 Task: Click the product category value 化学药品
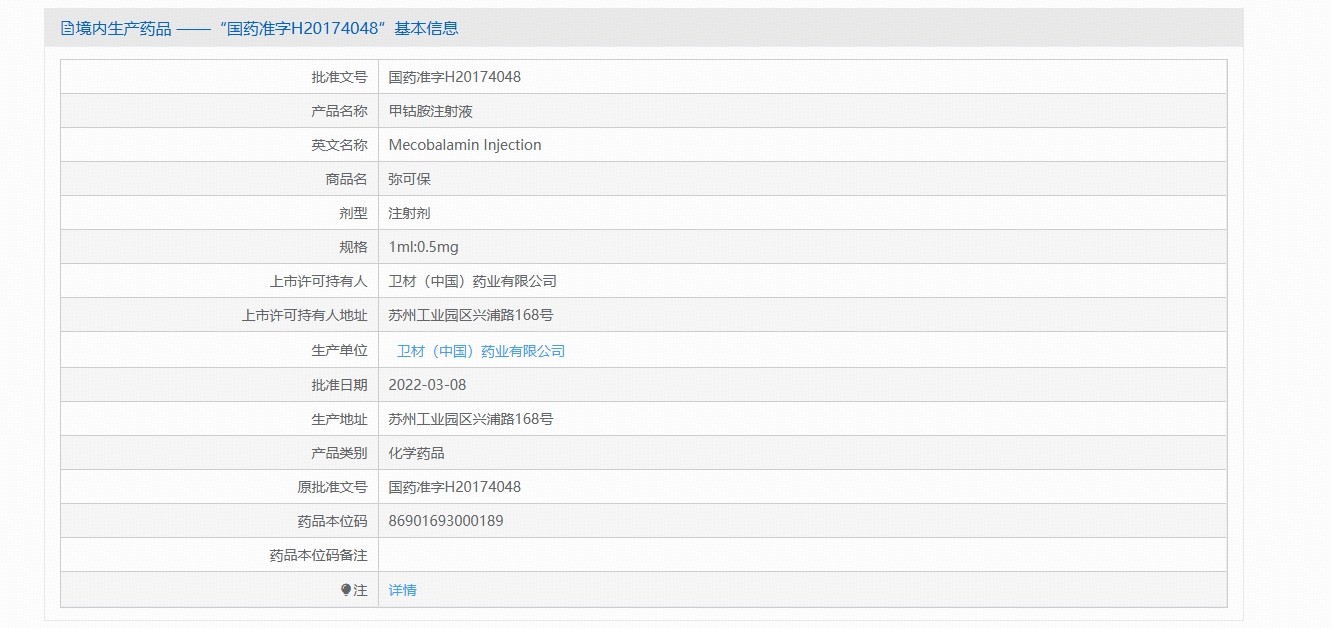[x=416, y=453]
